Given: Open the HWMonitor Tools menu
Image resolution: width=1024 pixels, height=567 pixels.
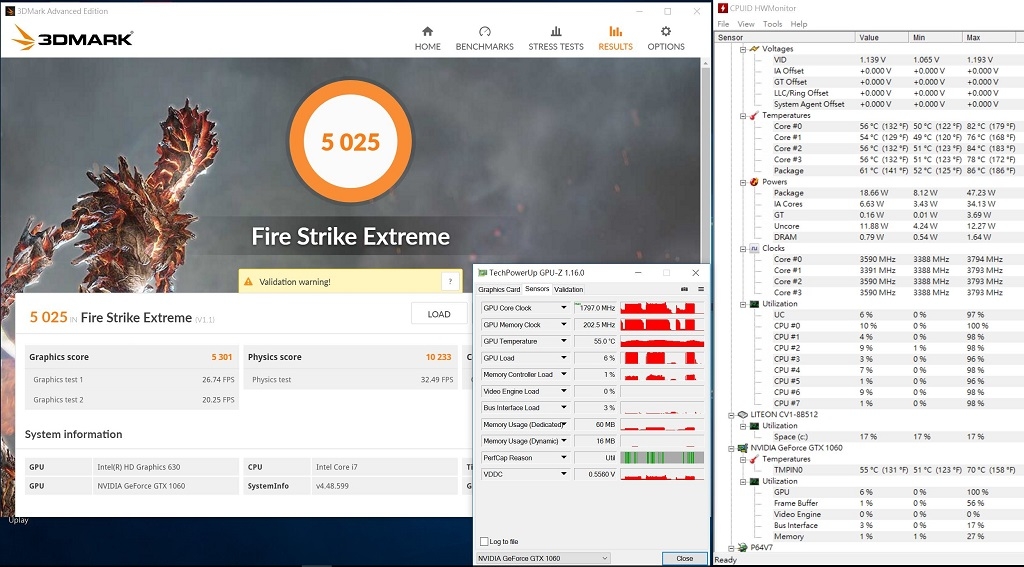Looking at the screenshot, I should (x=773, y=24).
